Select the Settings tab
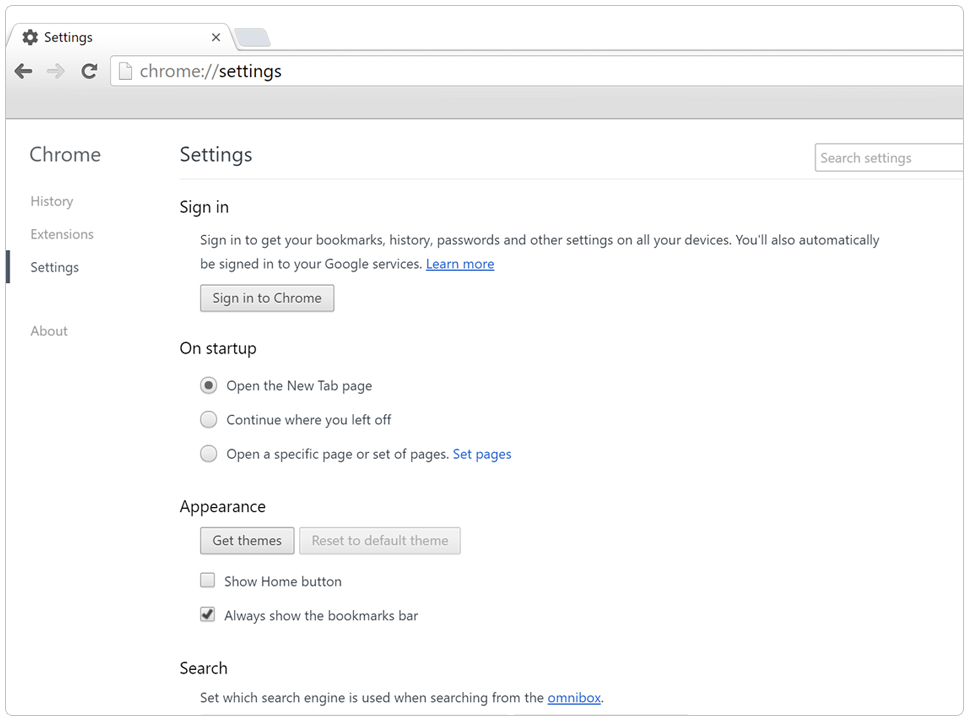This screenshot has height=722, width=970. 110,37
